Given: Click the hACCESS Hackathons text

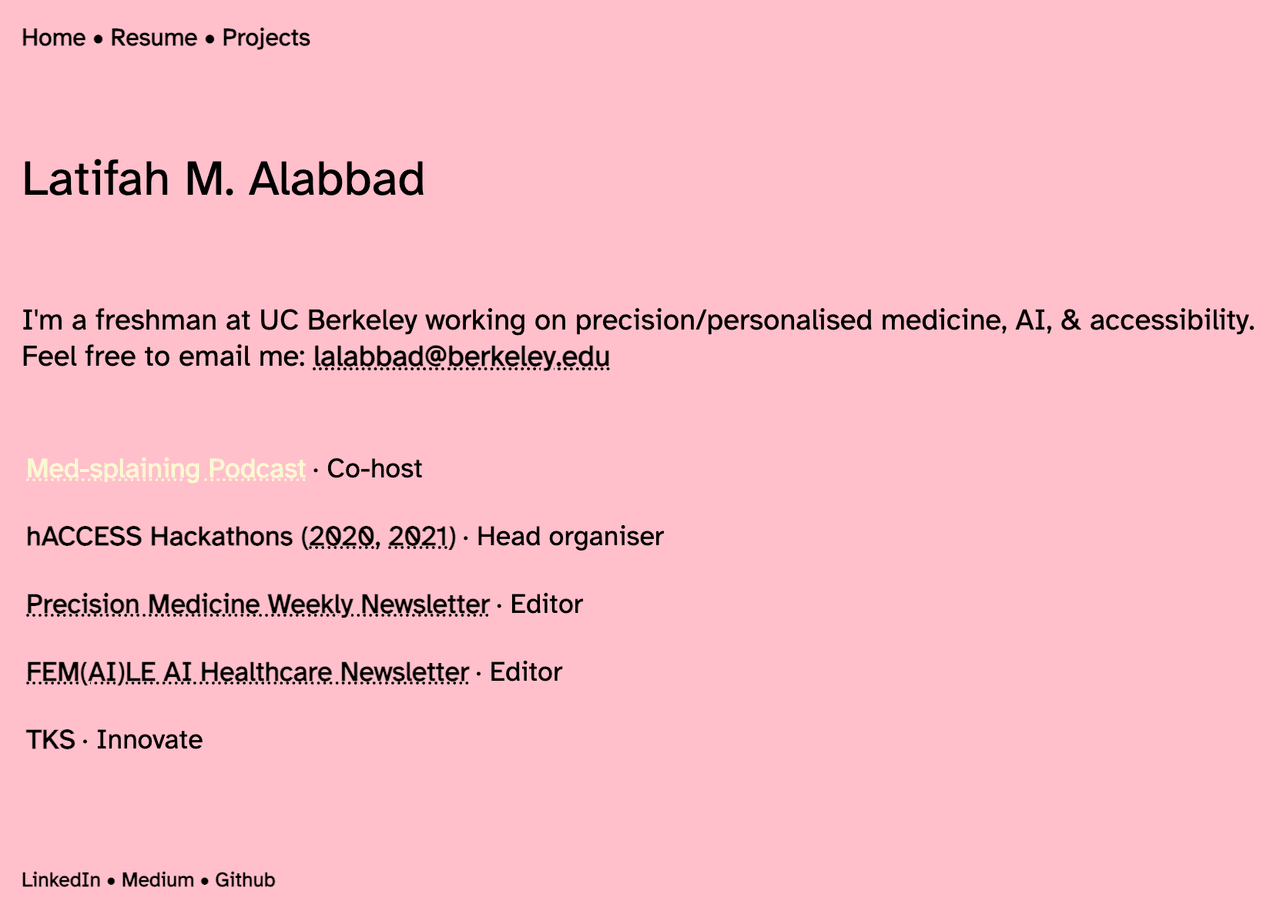Looking at the screenshot, I should click(160, 537).
